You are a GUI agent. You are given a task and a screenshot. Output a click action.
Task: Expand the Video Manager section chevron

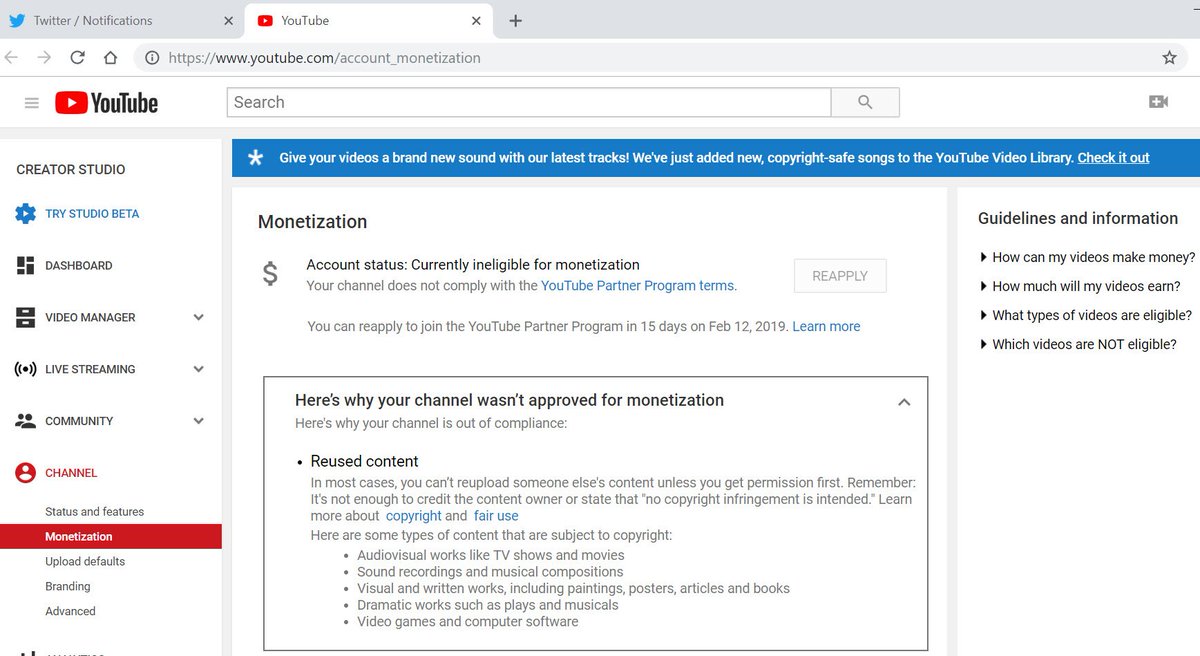coord(198,317)
